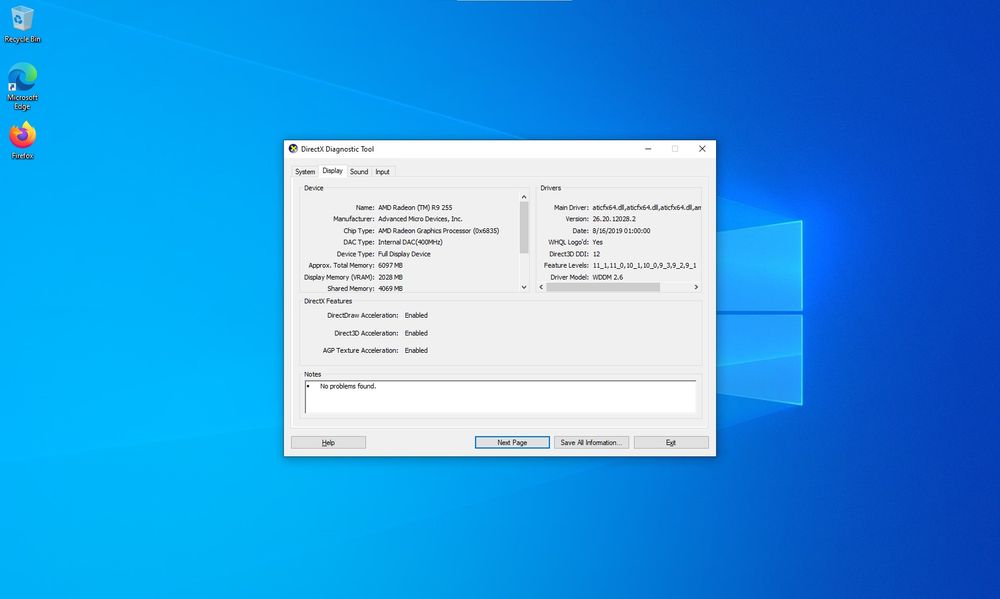This screenshot has width=1000, height=599.
Task: Open the Recycle Bin desktop icon
Action: click(22, 24)
